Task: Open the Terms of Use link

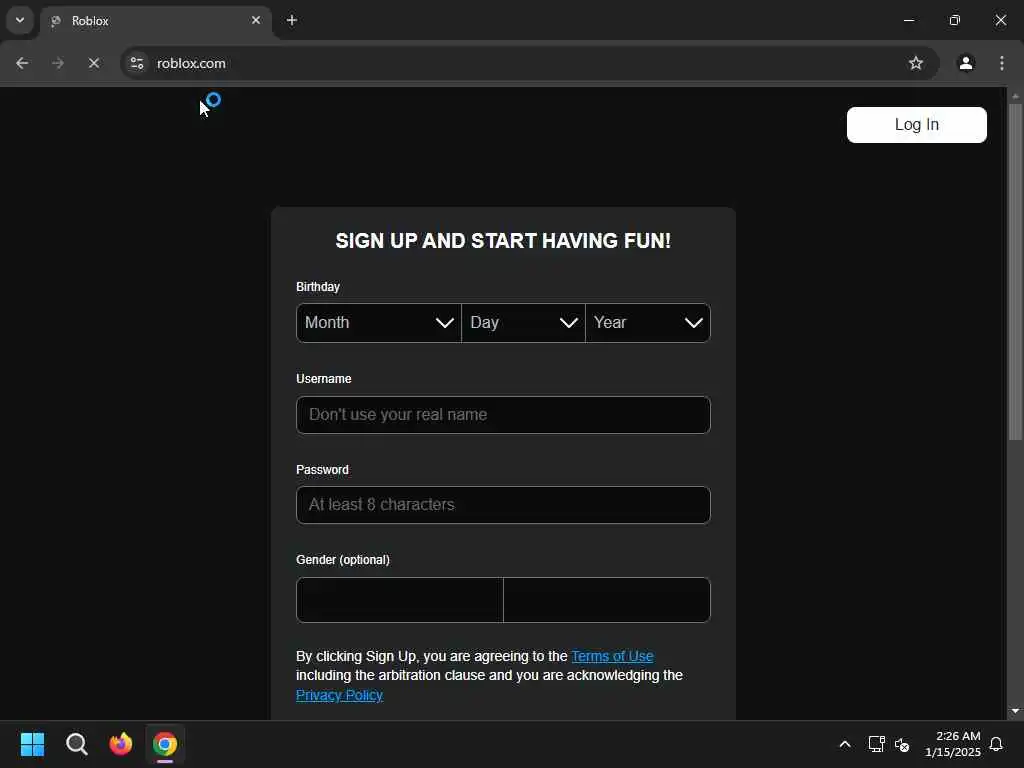Action: (612, 656)
